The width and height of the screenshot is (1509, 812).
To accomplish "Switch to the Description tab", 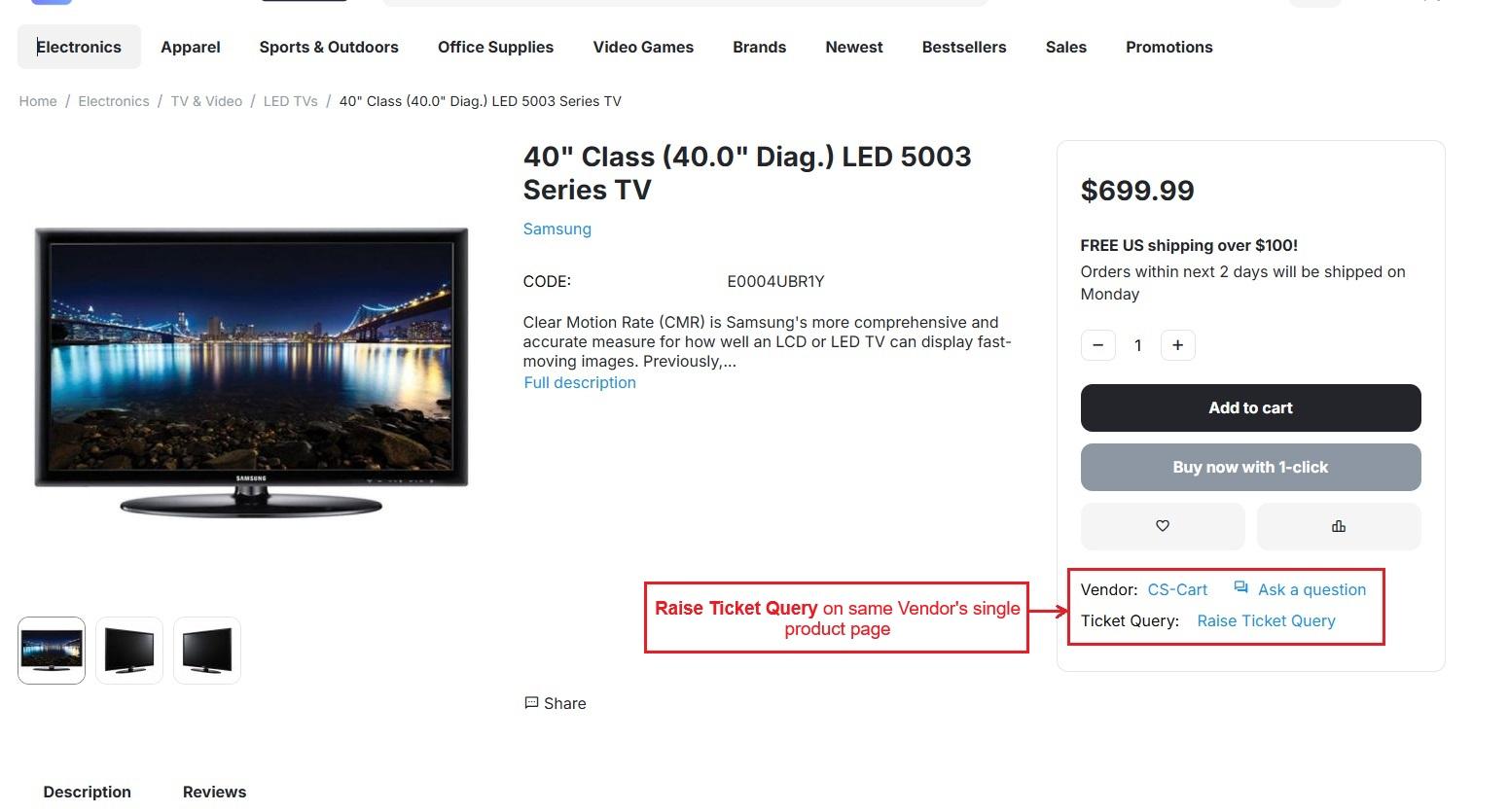I will (x=87, y=792).
